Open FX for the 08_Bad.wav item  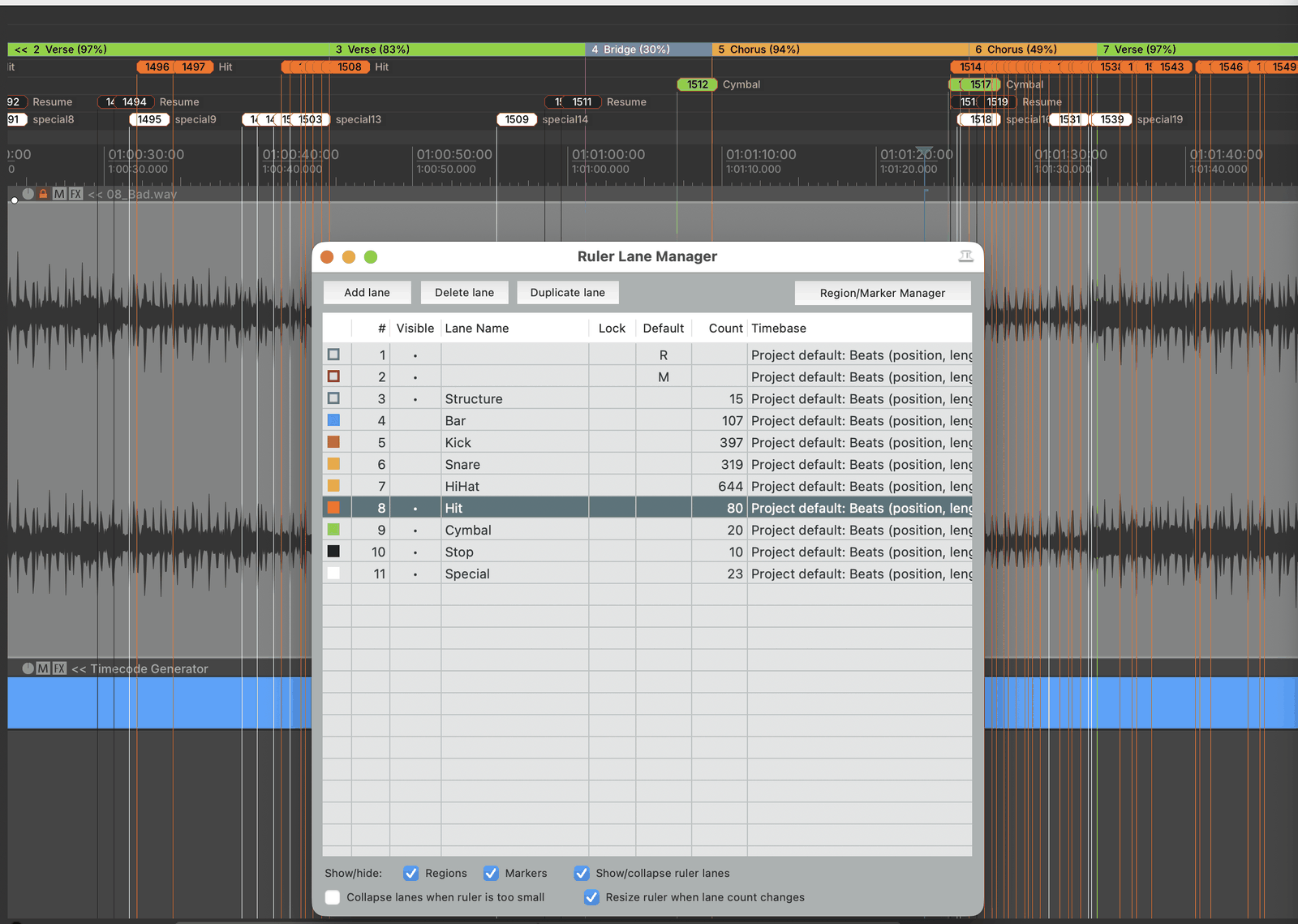pos(75,194)
